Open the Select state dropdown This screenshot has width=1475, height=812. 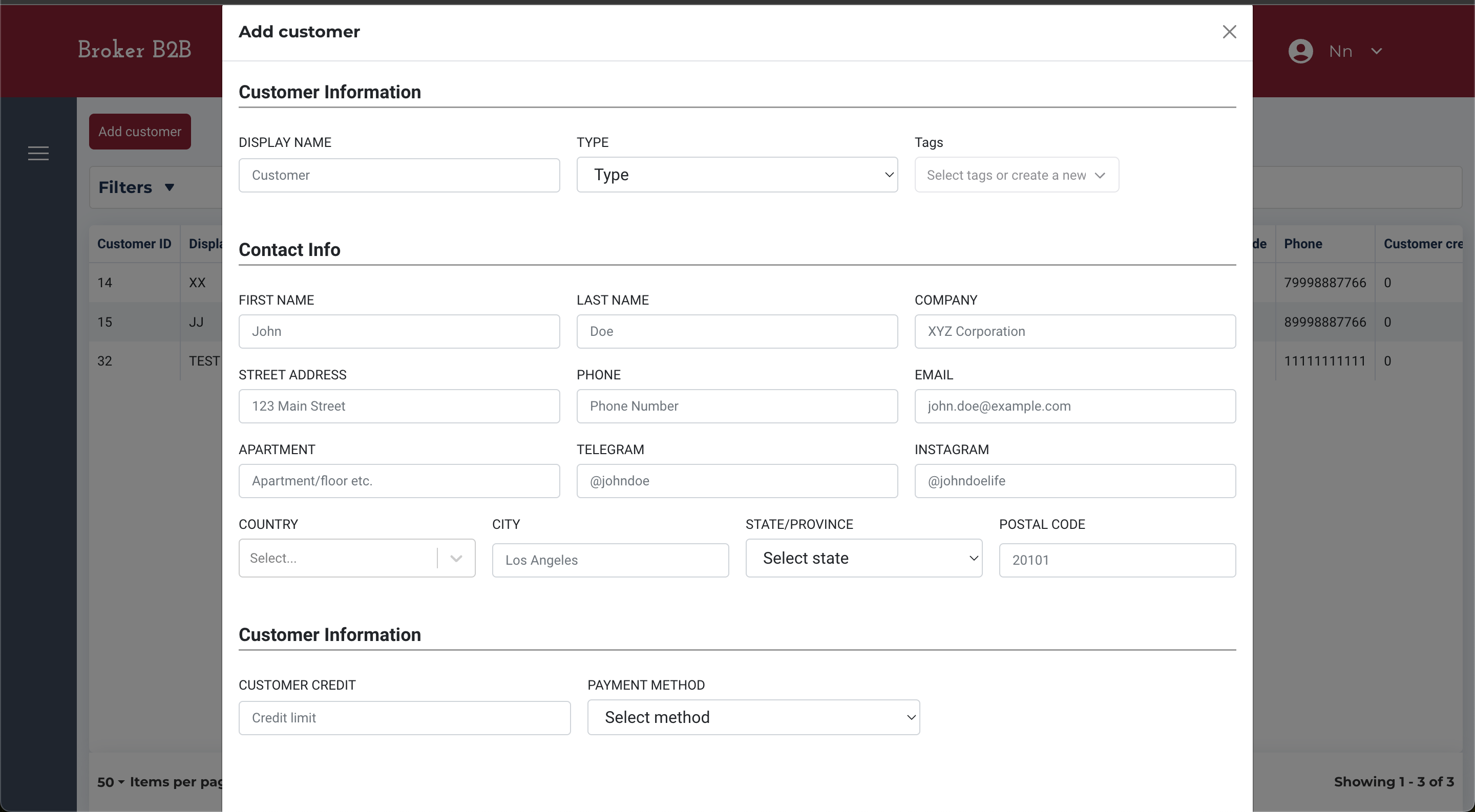(863, 558)
